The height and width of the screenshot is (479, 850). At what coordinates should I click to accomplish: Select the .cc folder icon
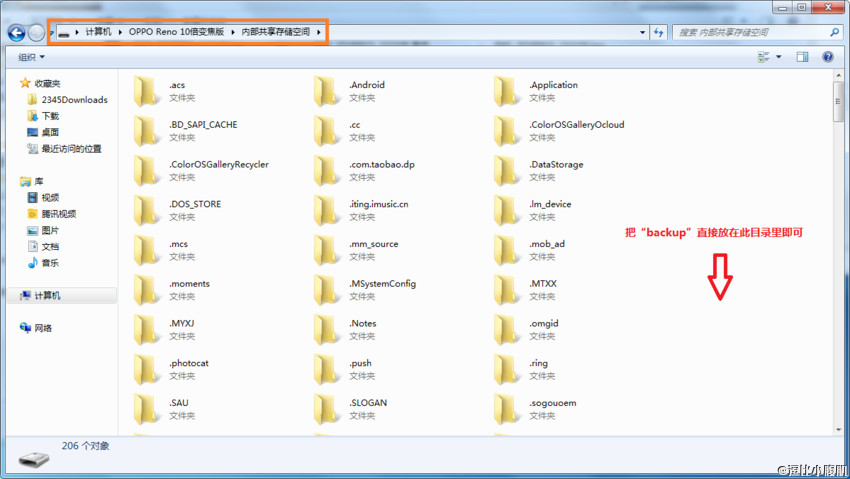(x=326, y=131)
